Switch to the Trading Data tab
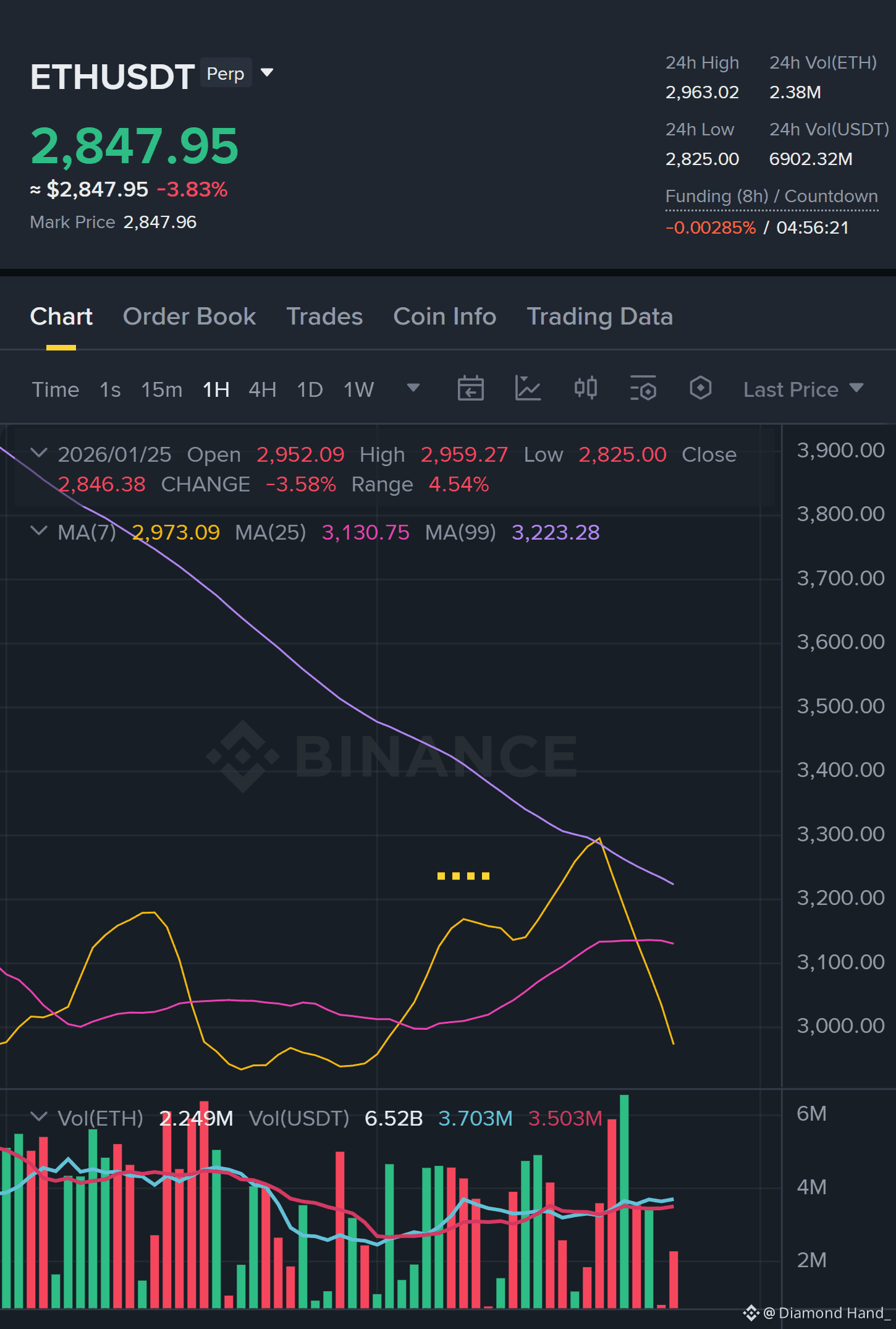896x1329 pixels. click(599, 316)
